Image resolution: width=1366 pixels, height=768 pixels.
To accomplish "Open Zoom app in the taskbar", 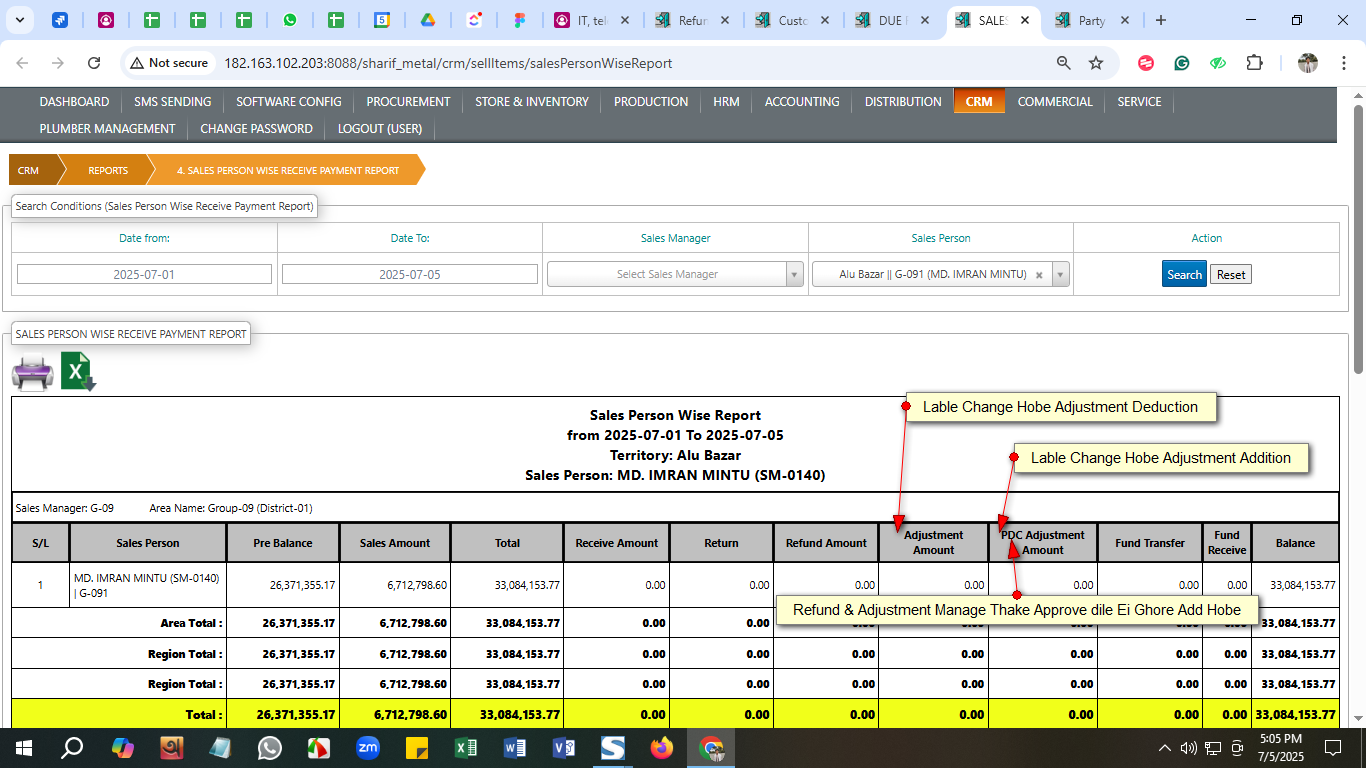I will (368, 748).
